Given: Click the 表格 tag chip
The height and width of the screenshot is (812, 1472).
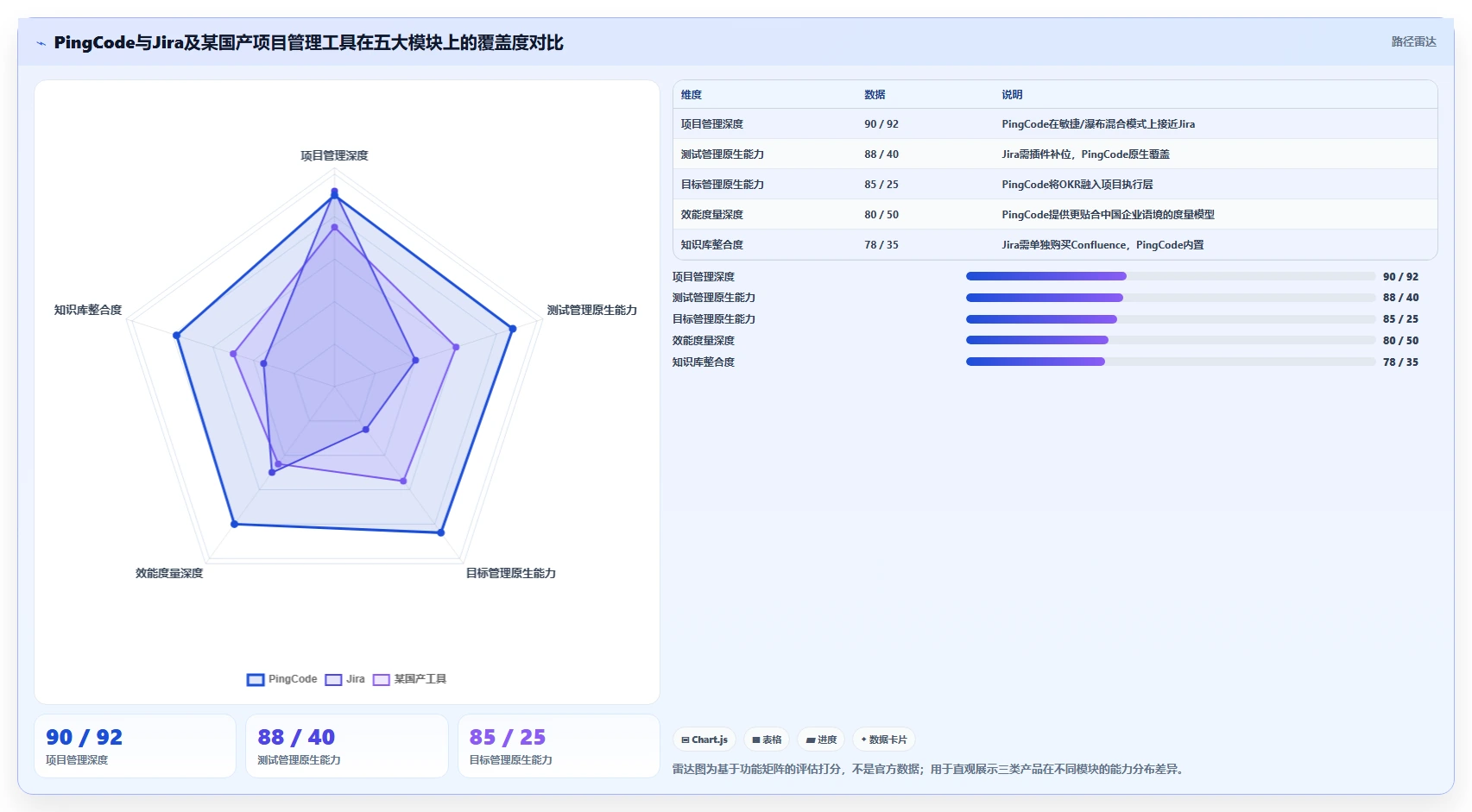Looking at the screenshot, I should tap(767, 740).
